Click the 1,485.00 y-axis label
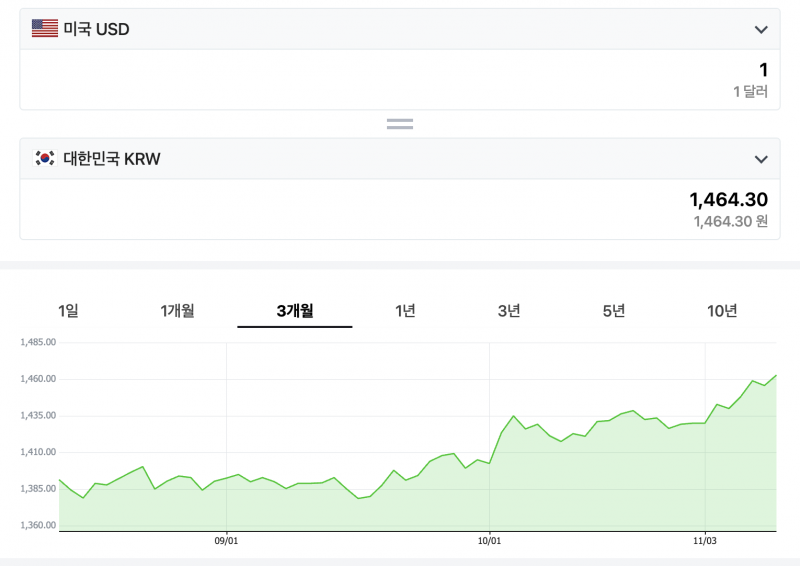 [x=38, y=342]
